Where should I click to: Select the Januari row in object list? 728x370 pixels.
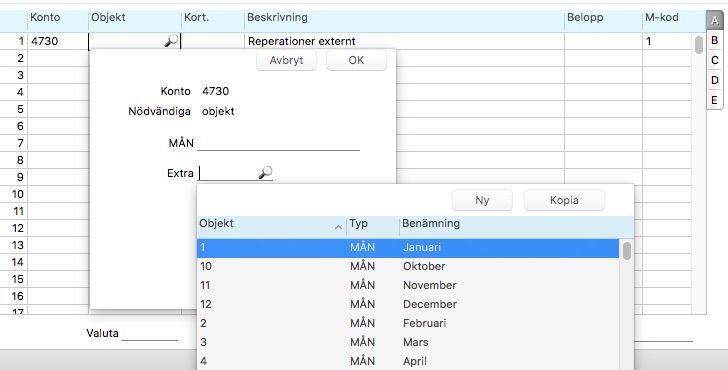pyautogui.click(x=408, y=247)
